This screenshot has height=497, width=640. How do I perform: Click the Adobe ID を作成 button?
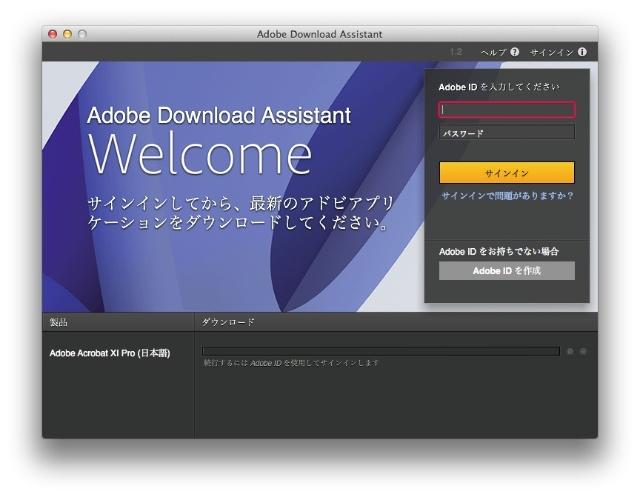[x=507, y=271]
